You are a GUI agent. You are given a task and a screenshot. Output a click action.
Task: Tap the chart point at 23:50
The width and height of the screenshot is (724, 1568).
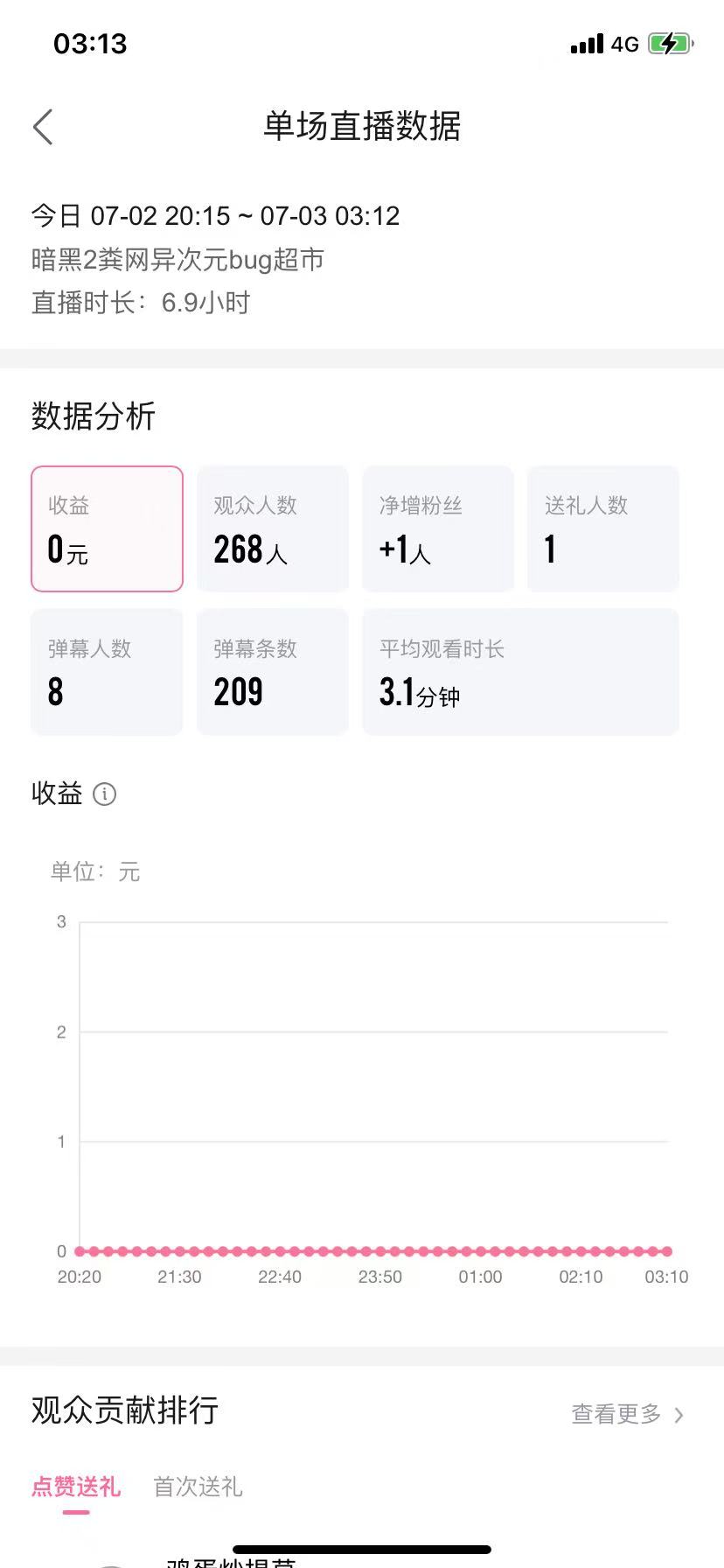click(x=380, y=1251)
